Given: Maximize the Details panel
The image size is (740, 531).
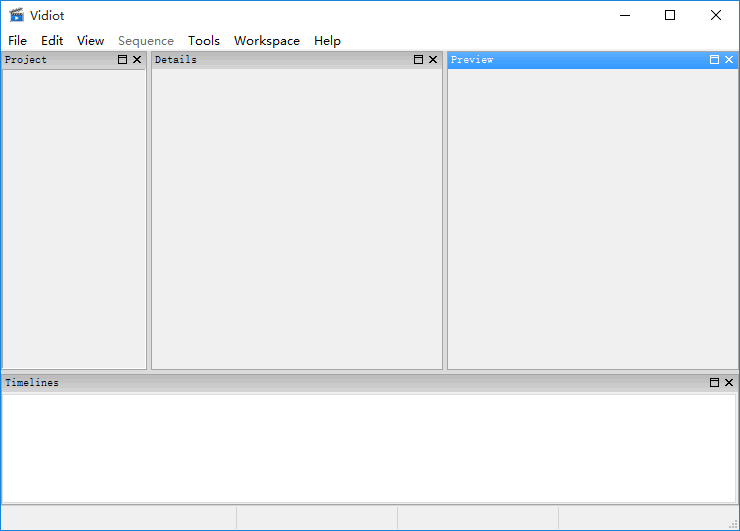Looking at the screenshot, I should pos(418,59).
